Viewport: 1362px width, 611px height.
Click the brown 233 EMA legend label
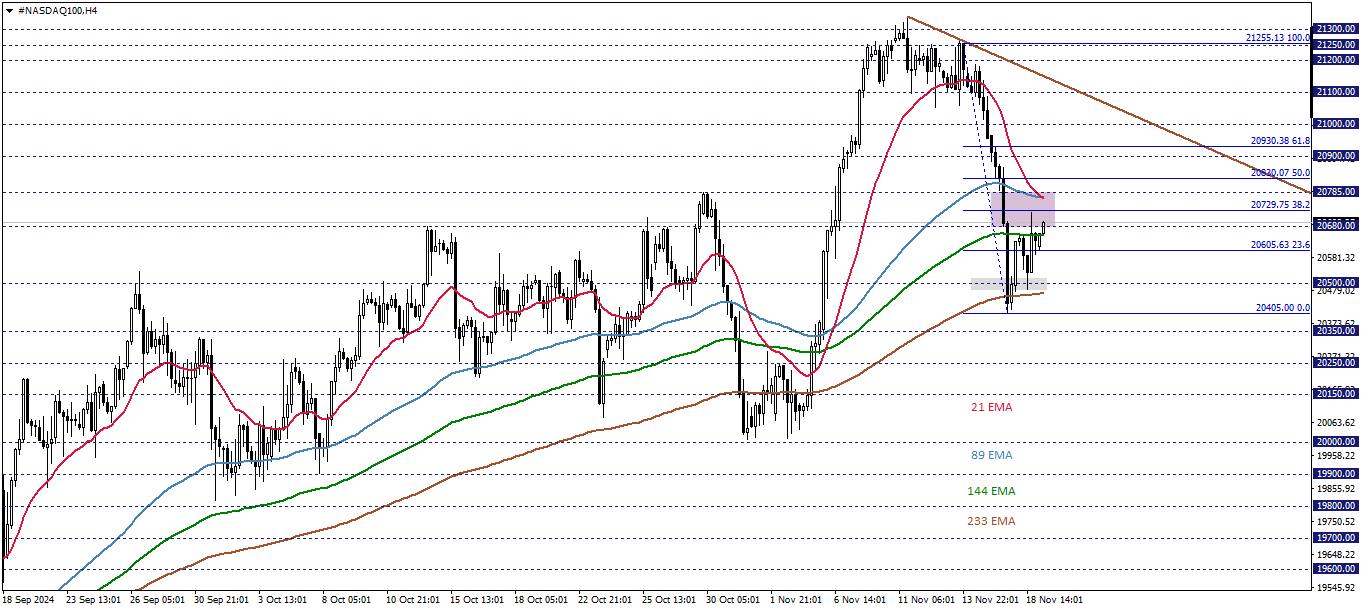(991, 521)
